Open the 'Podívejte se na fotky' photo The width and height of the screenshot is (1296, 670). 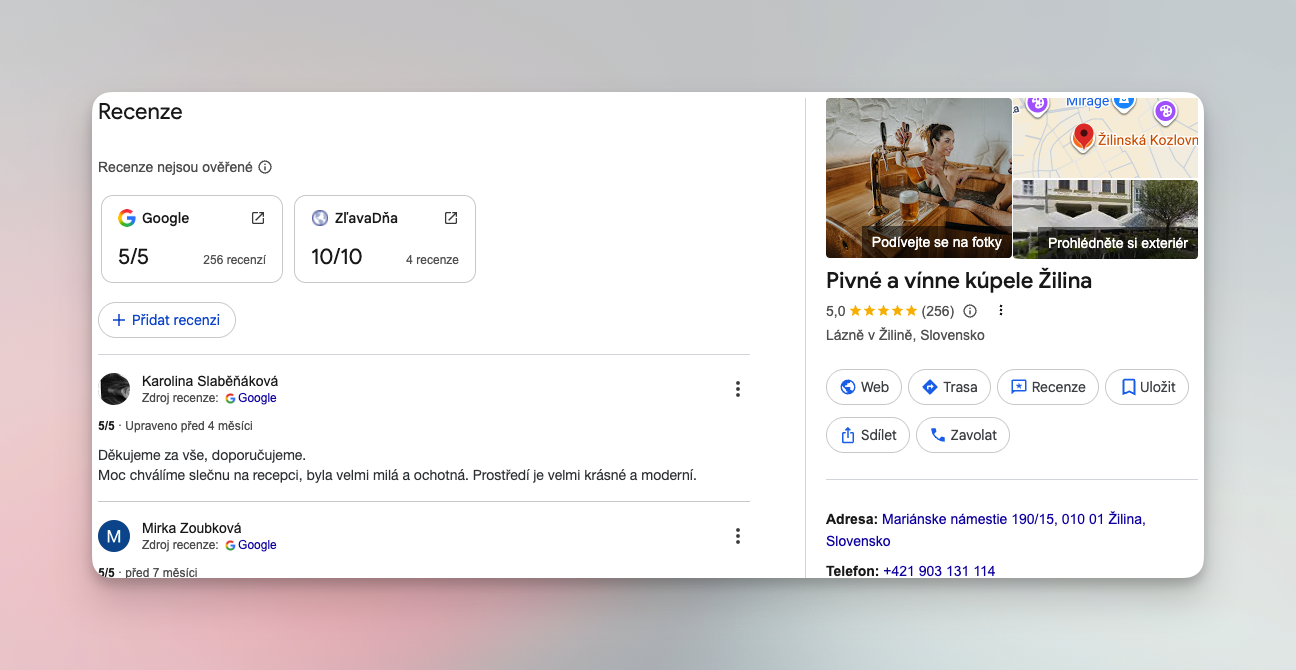[x=919, y=178]
